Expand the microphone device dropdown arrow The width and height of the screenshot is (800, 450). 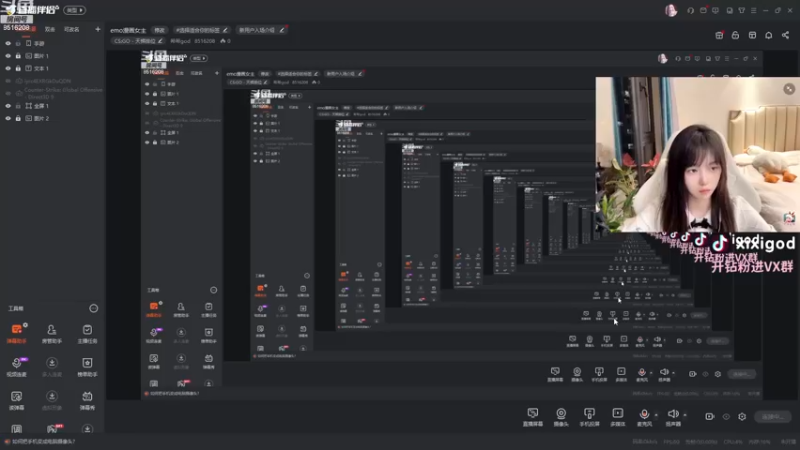[656, 415]
